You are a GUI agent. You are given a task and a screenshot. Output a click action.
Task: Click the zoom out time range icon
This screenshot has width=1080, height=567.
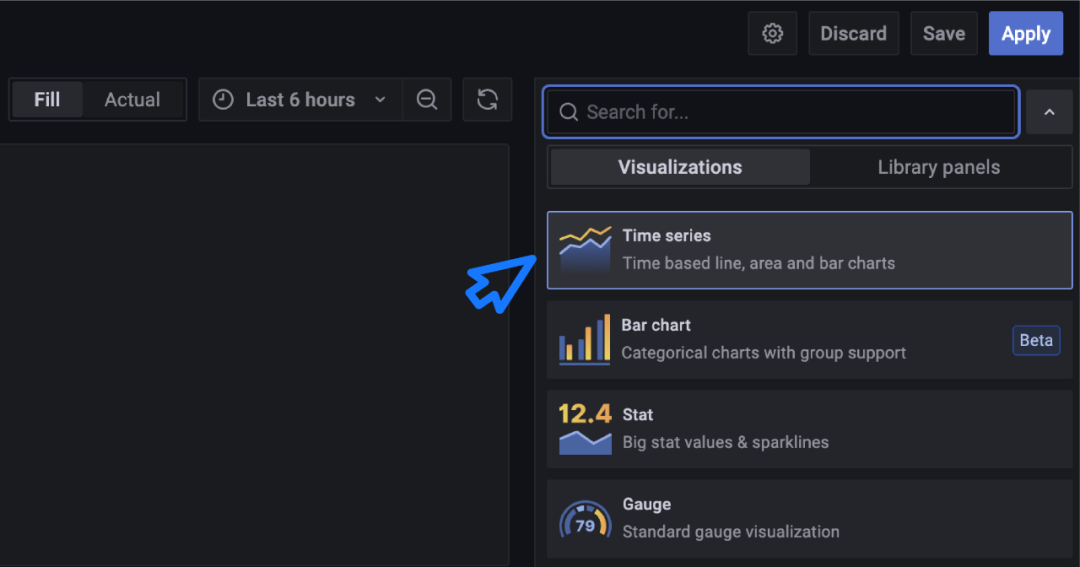click(x=427, y=100)
